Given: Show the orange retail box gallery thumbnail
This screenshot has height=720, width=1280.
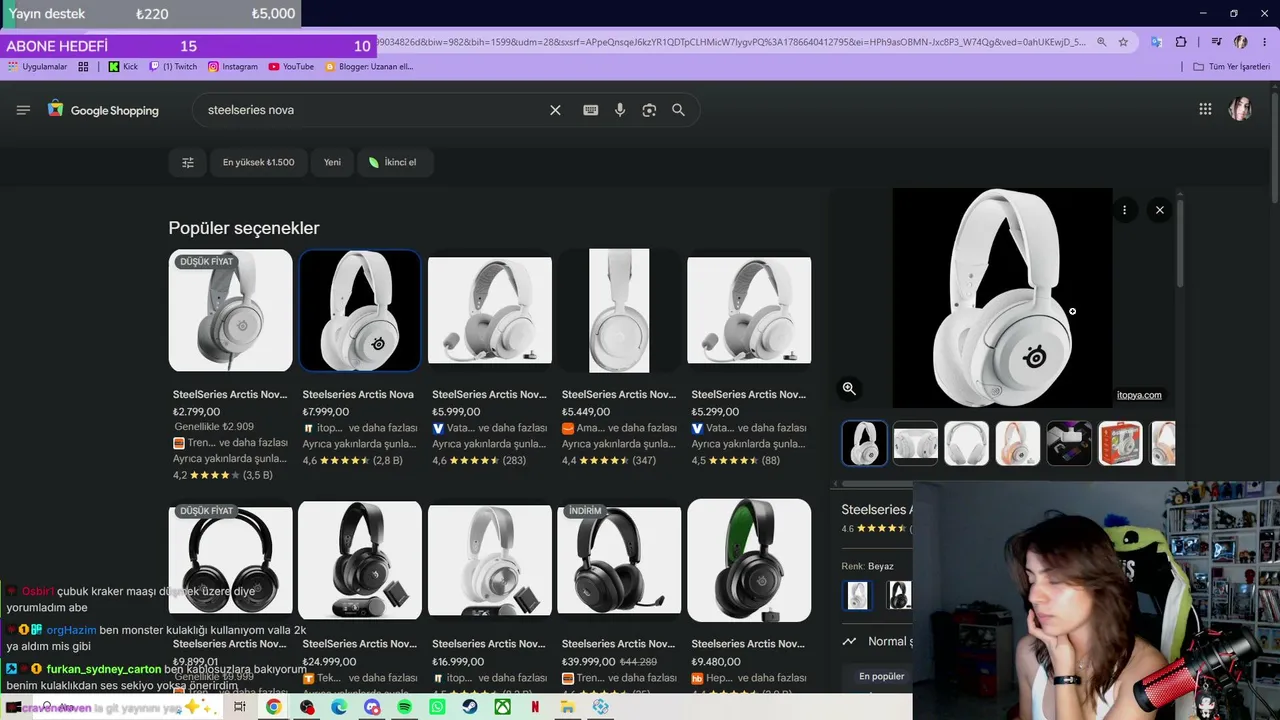Looking at the screenshot, I should coord(1121,443).
